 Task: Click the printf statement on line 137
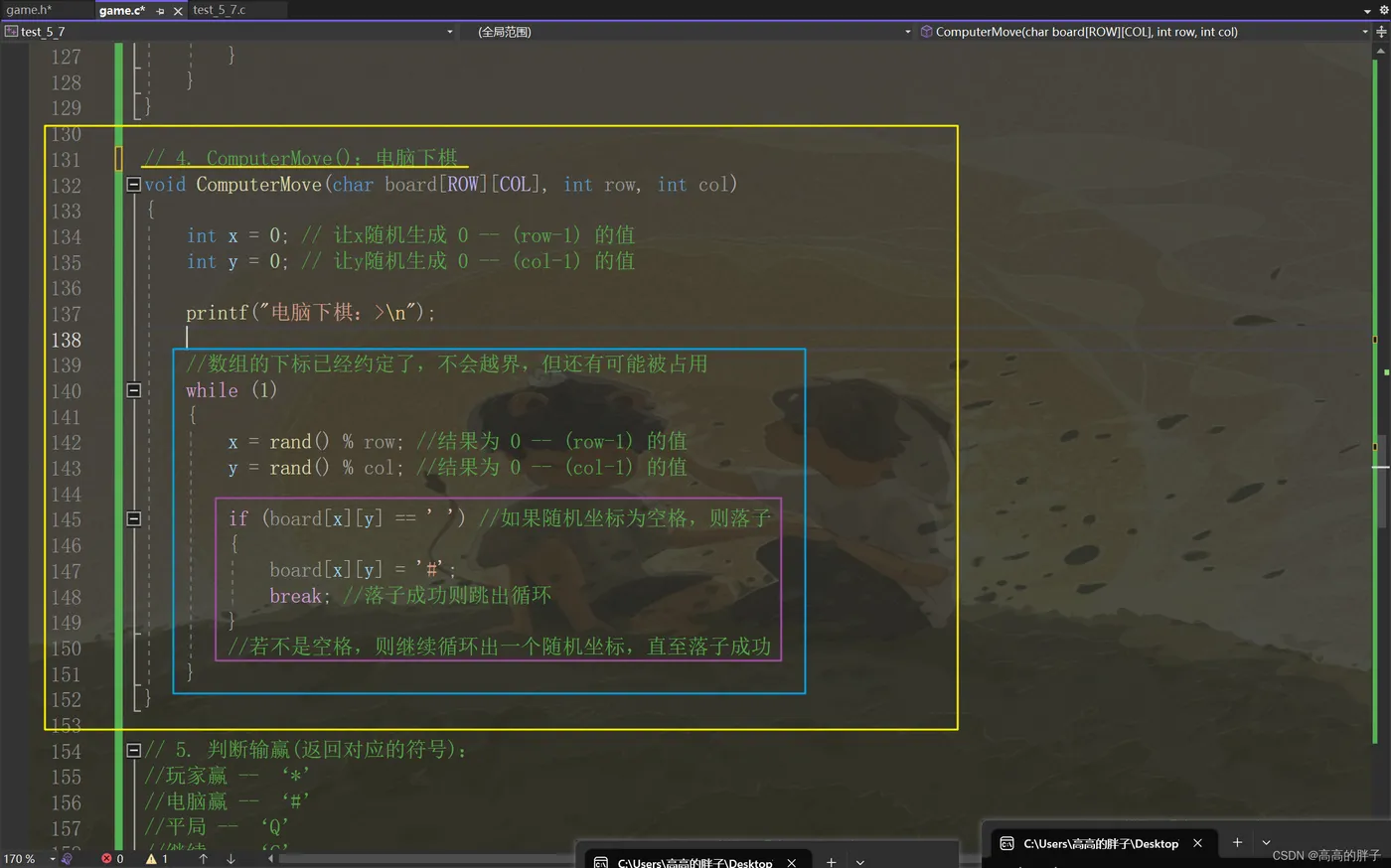coord(310,313)
